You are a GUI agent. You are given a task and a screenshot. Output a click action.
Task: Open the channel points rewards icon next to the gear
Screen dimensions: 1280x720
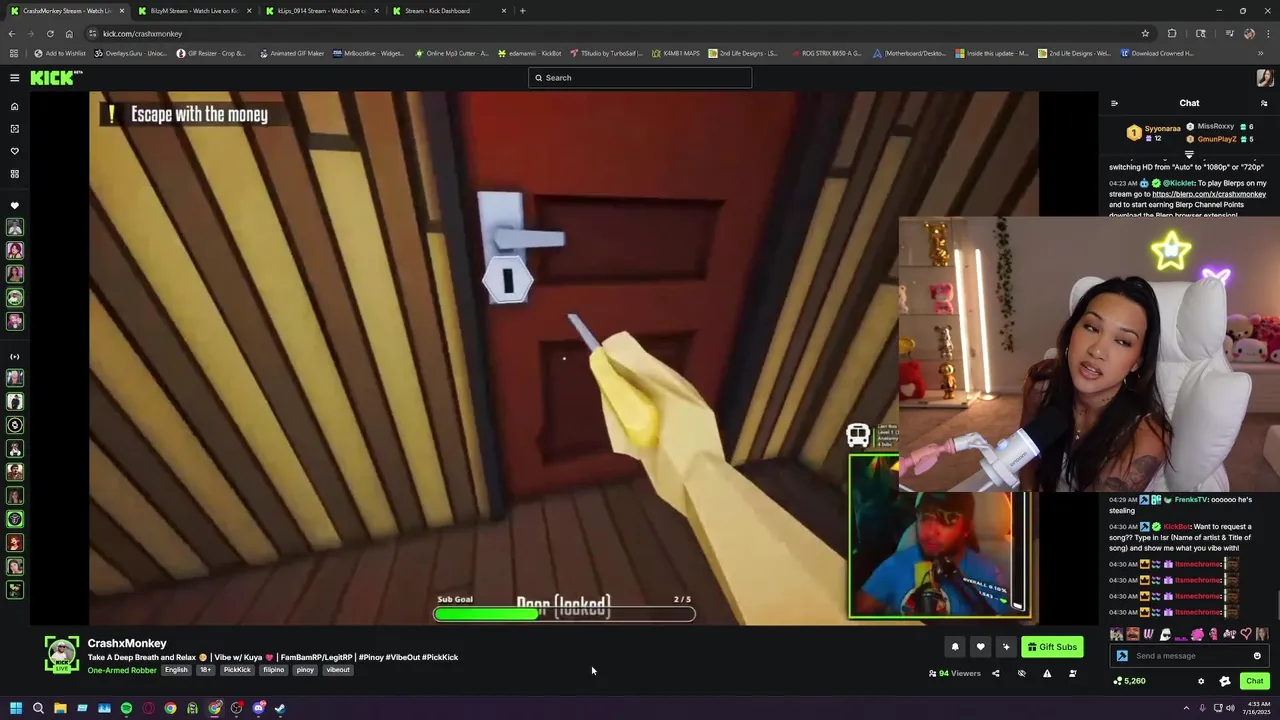[1224, 681]
